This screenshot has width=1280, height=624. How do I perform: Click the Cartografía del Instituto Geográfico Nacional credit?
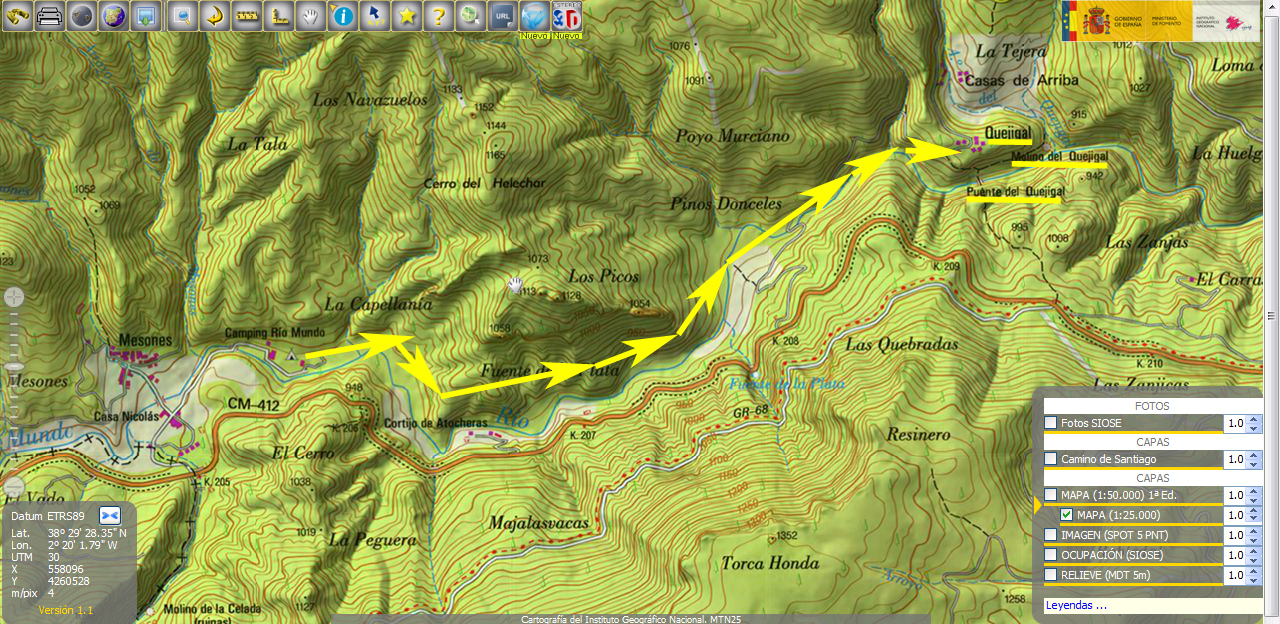point(631,619)
